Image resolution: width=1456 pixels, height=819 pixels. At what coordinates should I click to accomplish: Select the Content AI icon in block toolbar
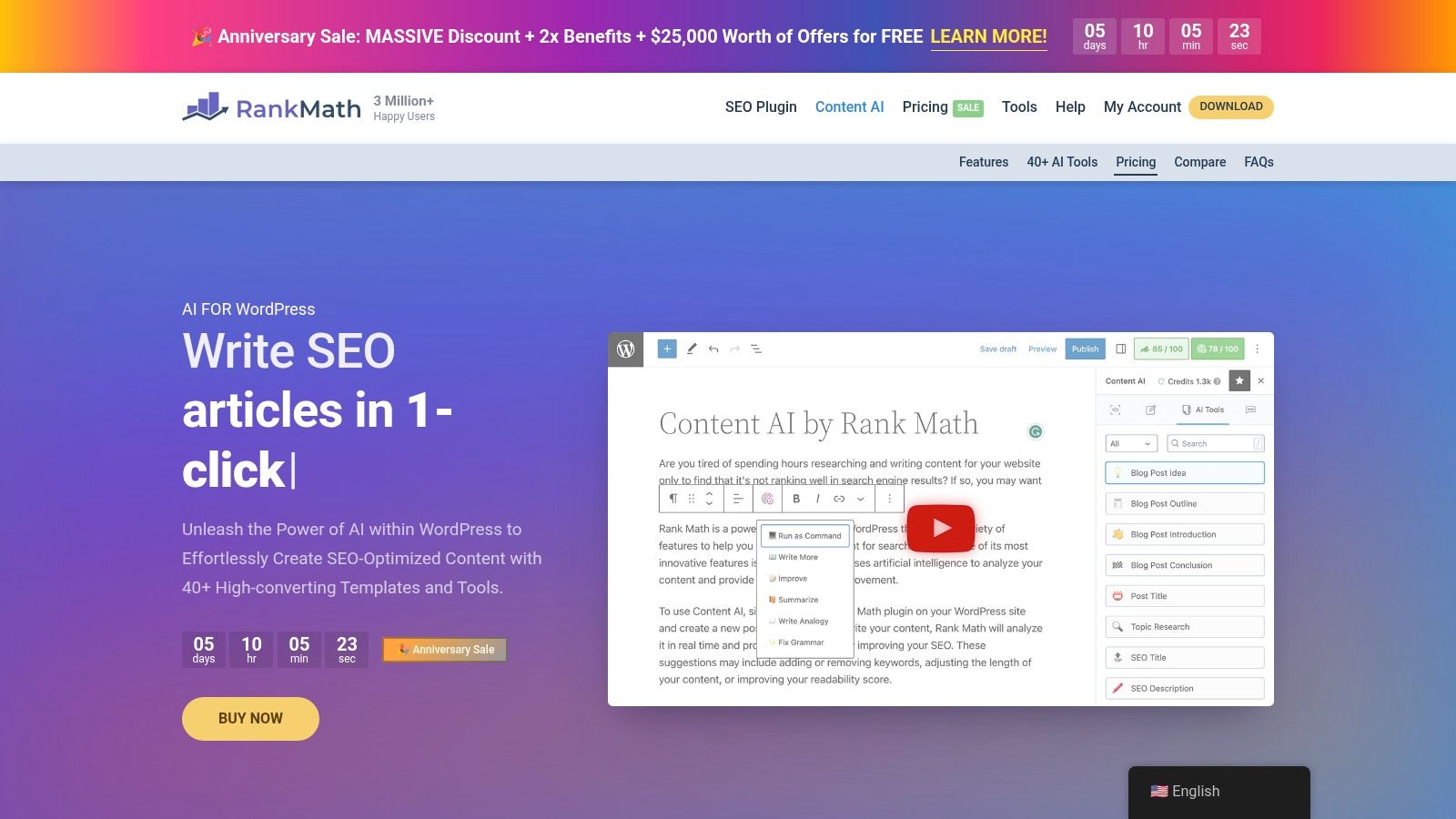click(x=769, y=499)
